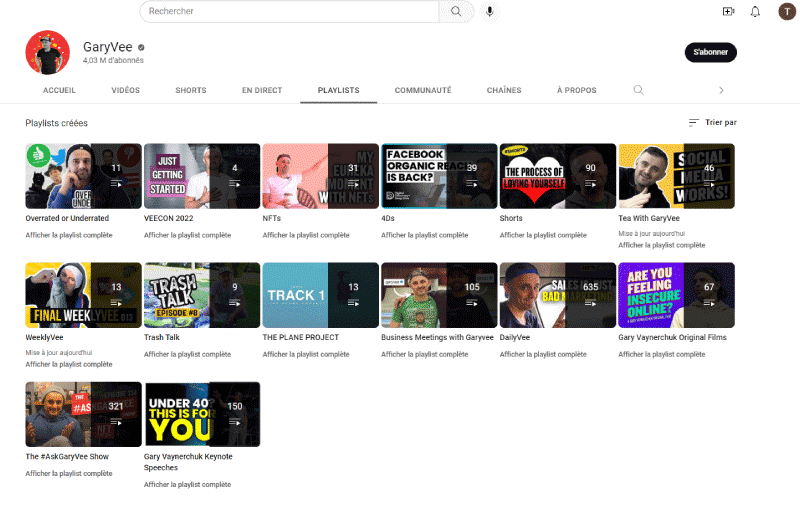Open THE PLANE PROJECT playlist thumbnail

tap(320, 295)
